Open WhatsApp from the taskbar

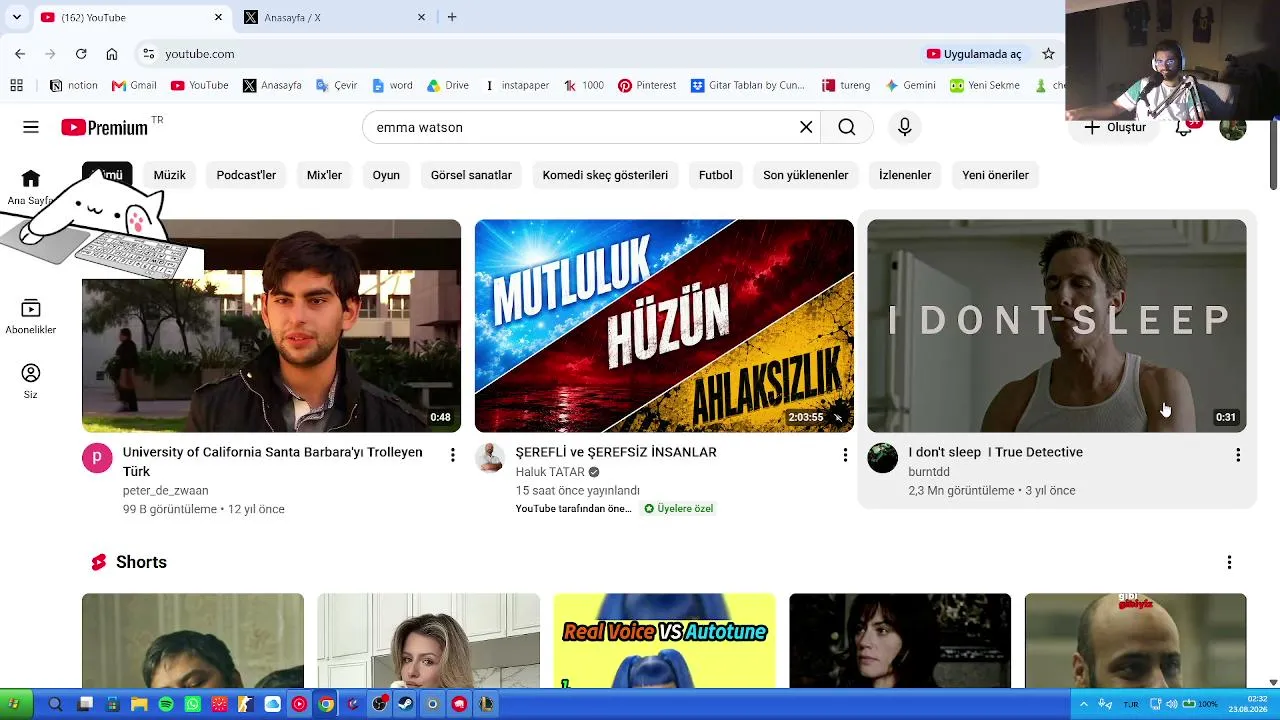click(x=192, y=704)
